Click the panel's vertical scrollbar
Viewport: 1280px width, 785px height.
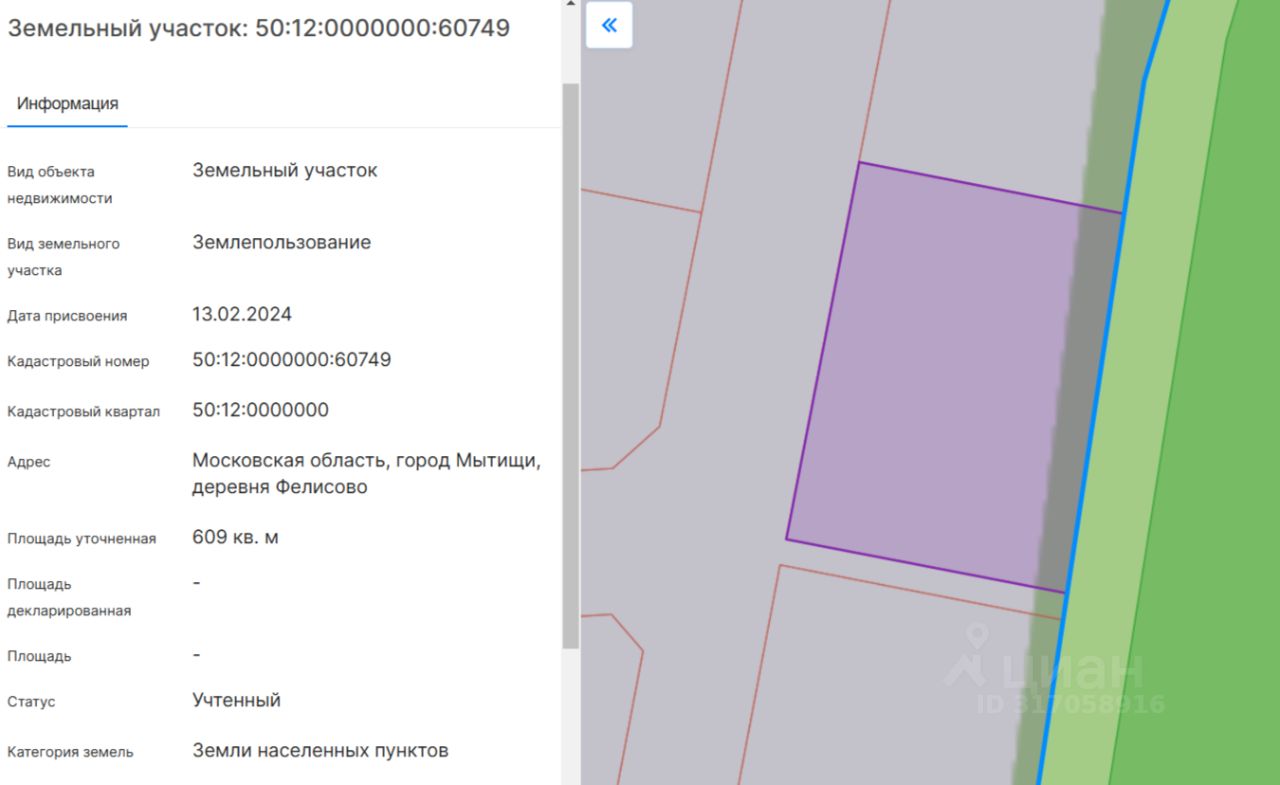click(571, 365)
